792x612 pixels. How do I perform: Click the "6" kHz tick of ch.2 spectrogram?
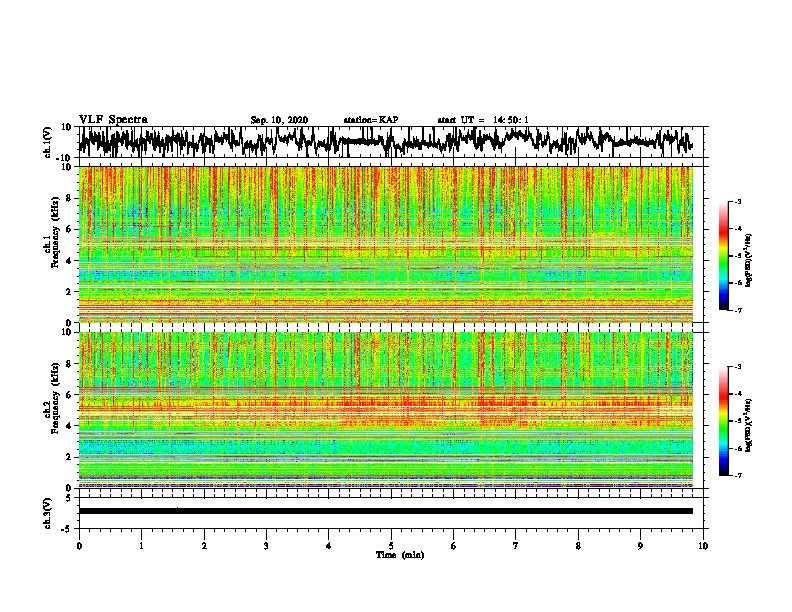(70, 395)
